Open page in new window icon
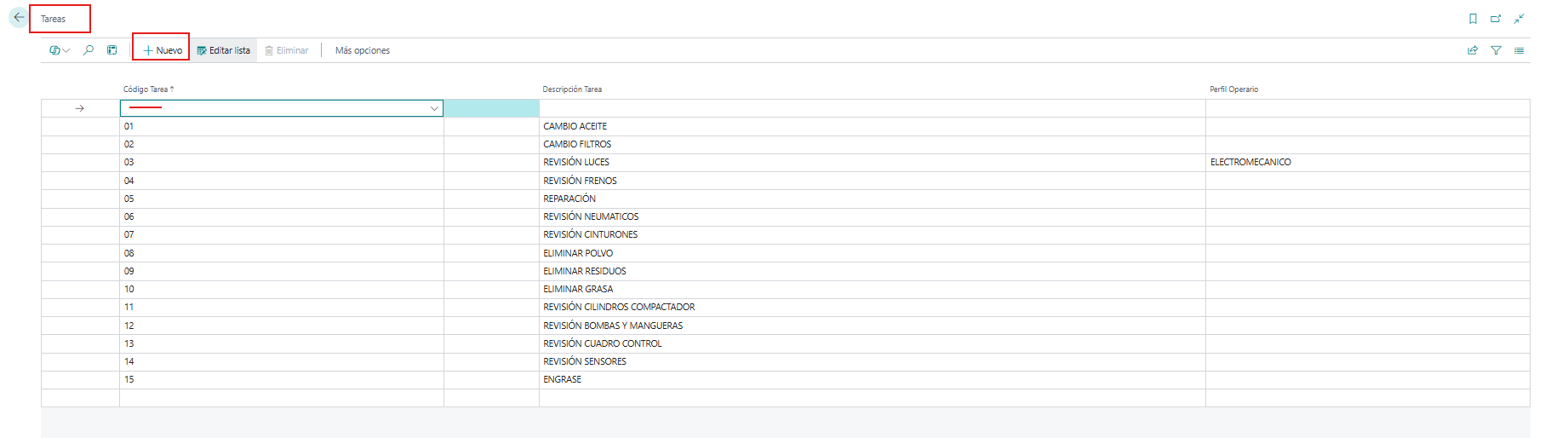This screenshot has width=1568, height=438. click(x=1496, y=19)
